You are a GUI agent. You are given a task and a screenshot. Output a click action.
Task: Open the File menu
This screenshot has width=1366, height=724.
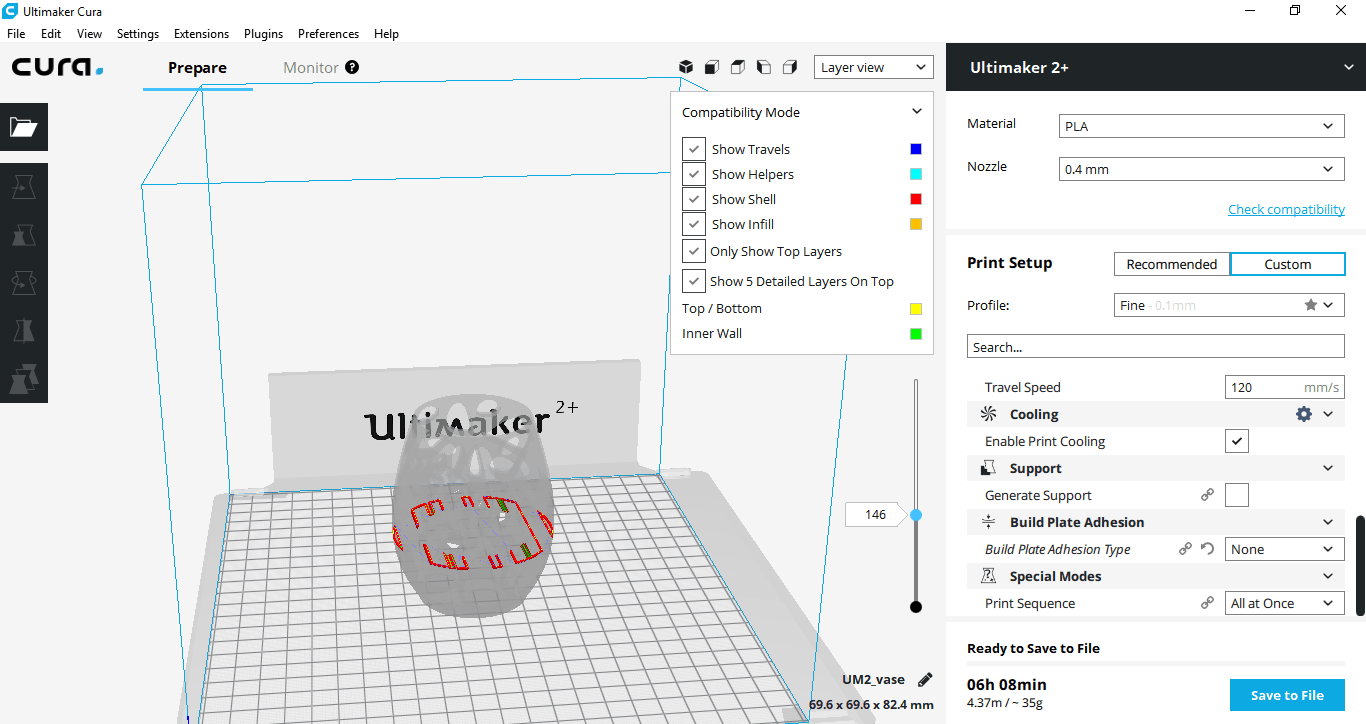pyautogui.click(x=16, y=33)
